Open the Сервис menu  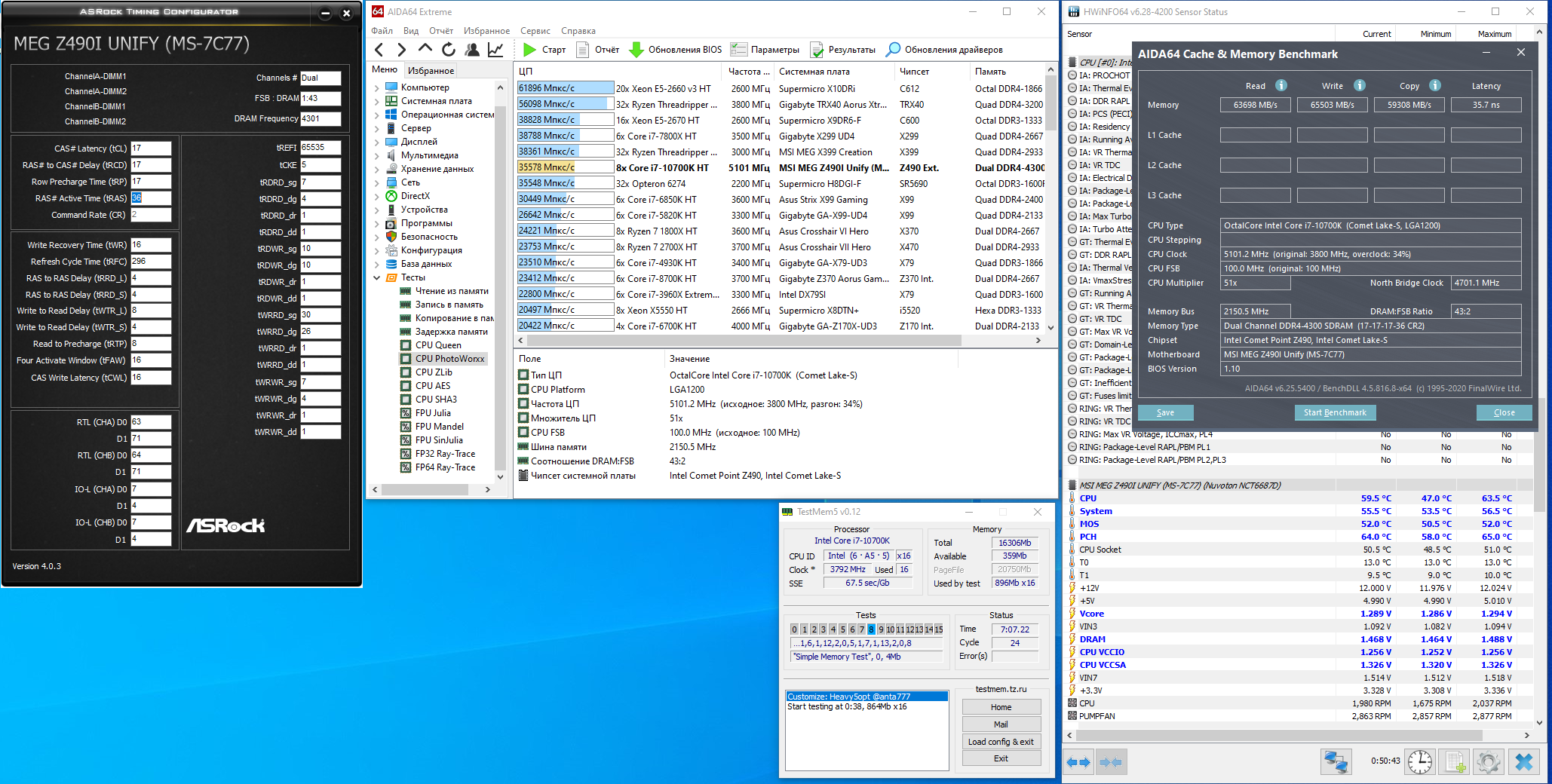pos(535,31)
